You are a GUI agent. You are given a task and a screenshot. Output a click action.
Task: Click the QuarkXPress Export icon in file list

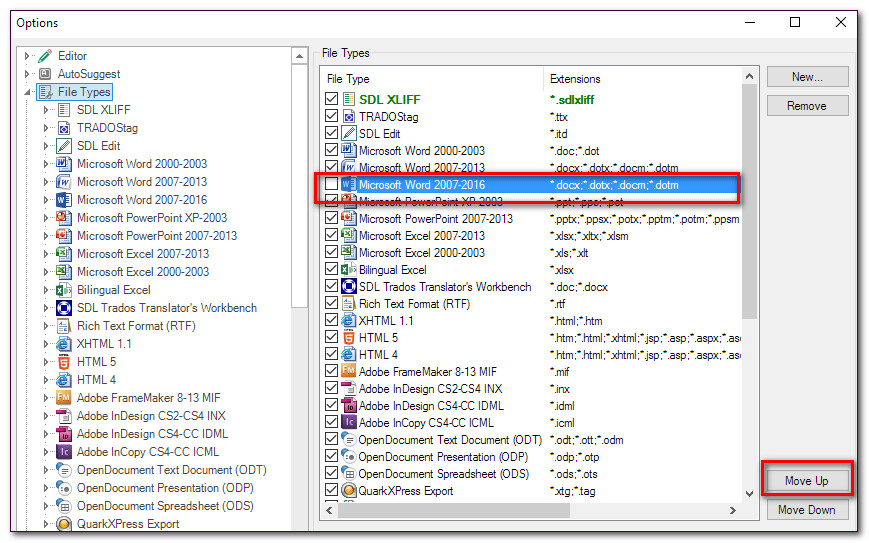pyautogui.click(x=349, y=491)
